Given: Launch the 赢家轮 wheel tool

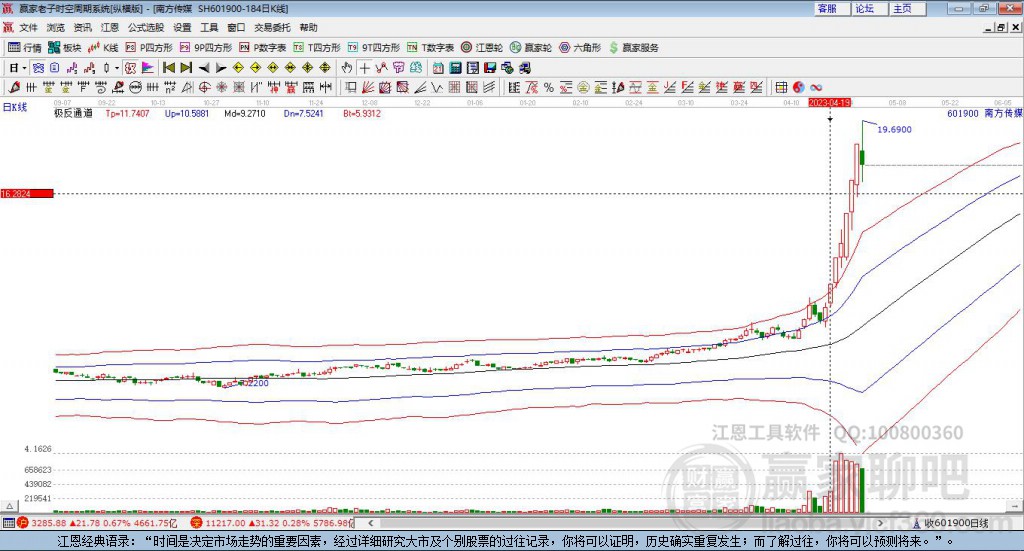Looking at the screenshot, I should point(531,48).
